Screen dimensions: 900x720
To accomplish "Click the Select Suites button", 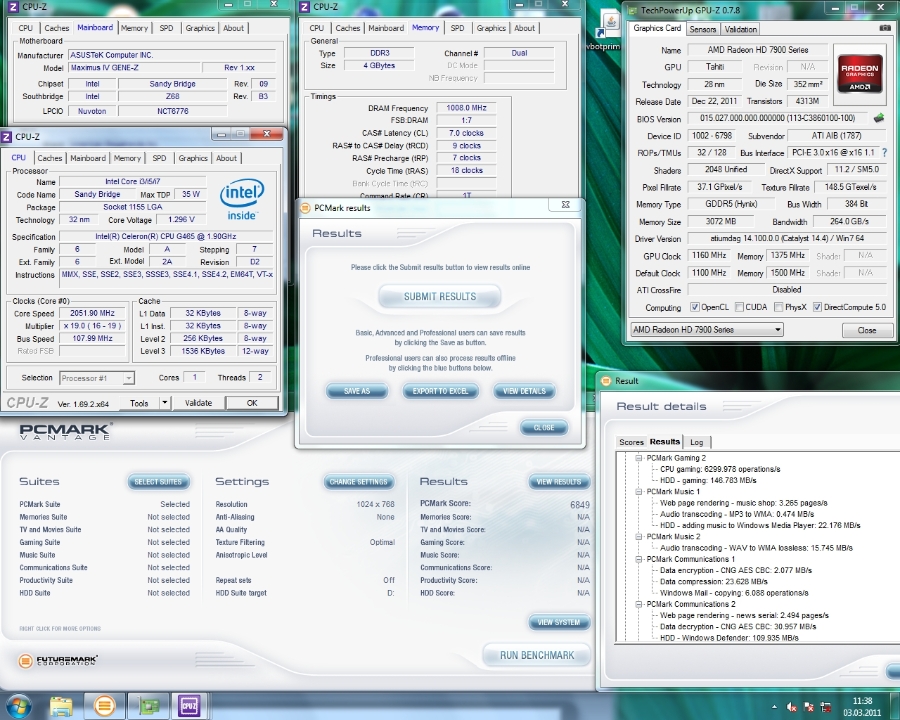I will (x=158, y=482).
